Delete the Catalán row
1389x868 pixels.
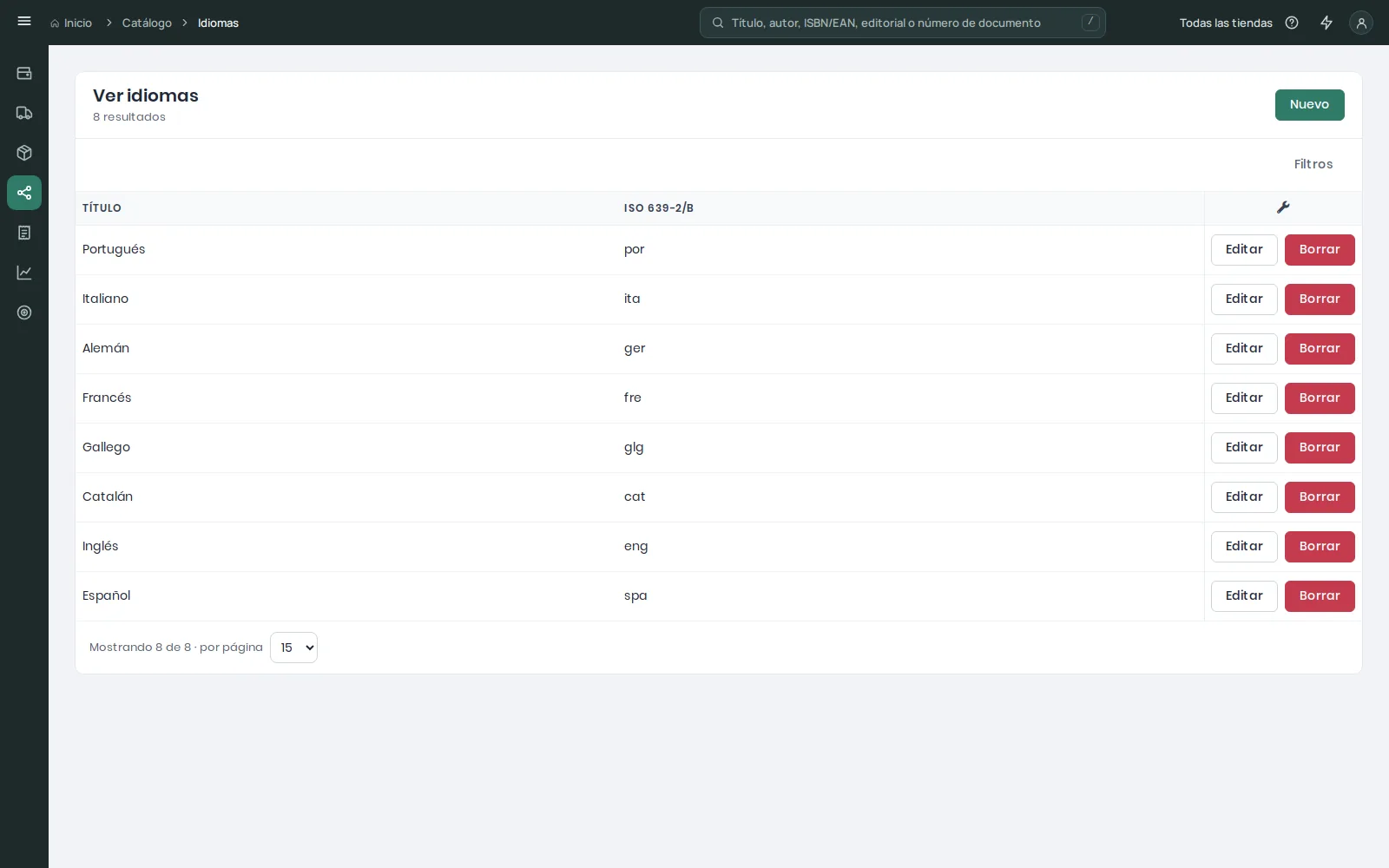(x=1320, y=497)
